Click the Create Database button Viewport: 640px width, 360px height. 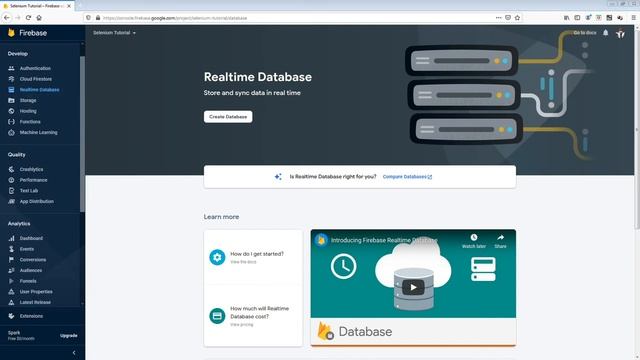228,117
